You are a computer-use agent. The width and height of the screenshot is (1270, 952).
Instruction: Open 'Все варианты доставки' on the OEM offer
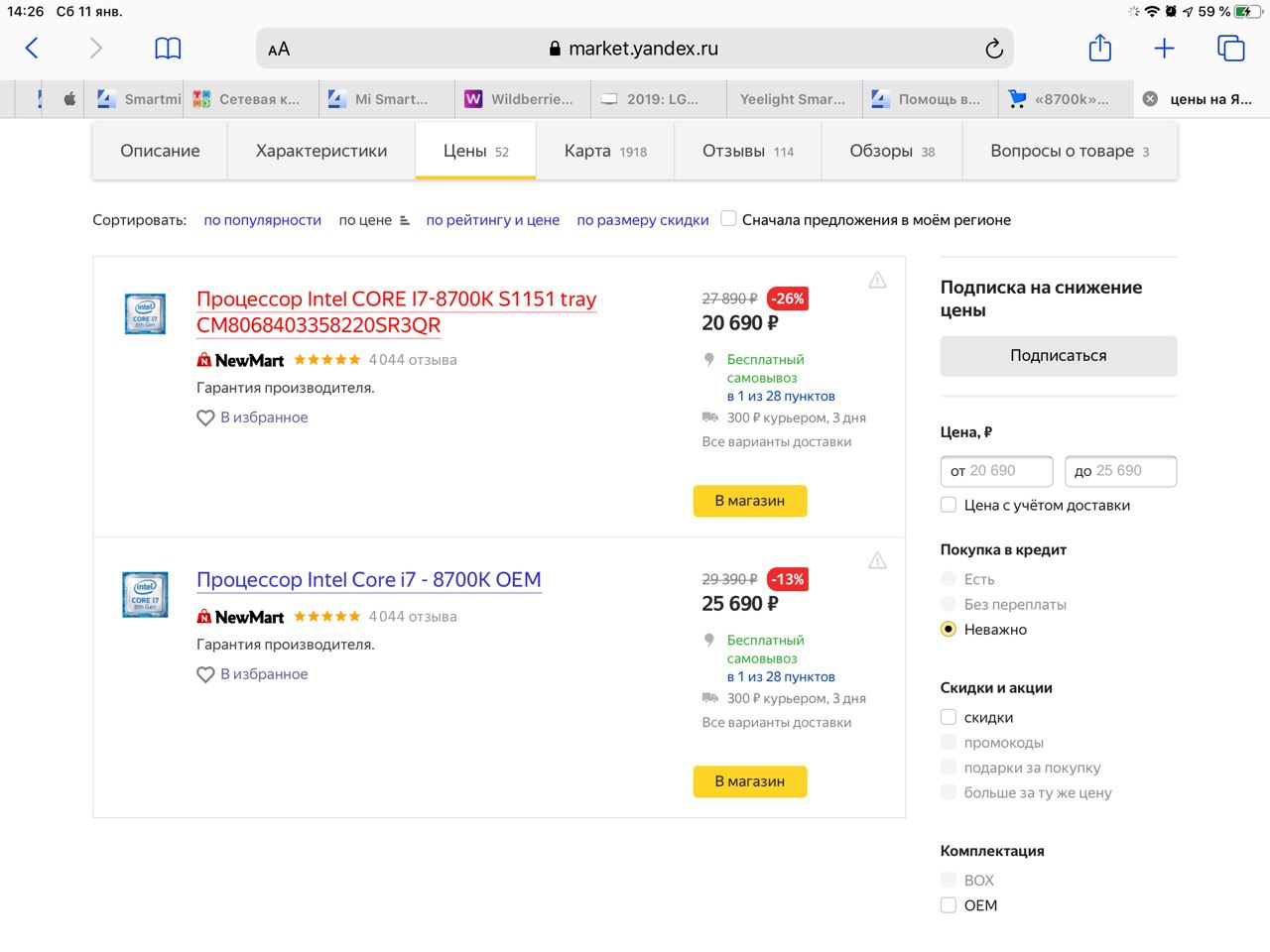pyautogui.click(x=777, y=722)
